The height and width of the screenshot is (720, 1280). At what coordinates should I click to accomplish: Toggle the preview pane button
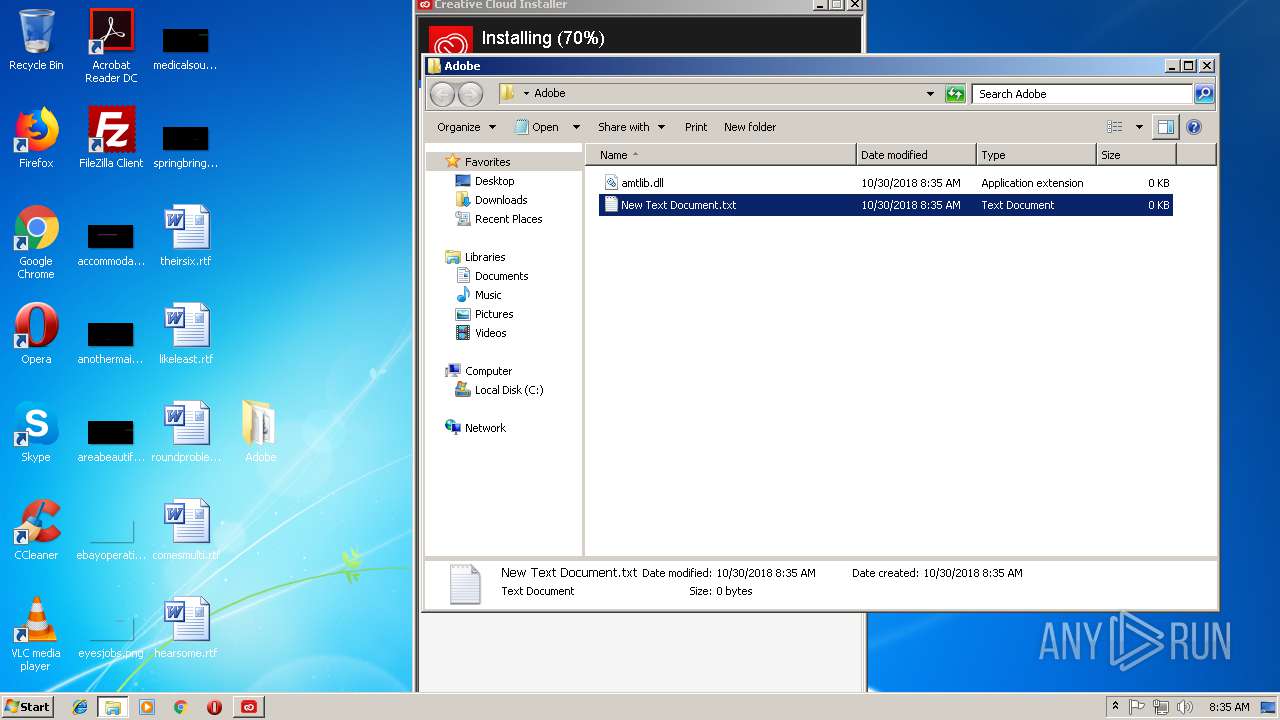click(1165, 127)
